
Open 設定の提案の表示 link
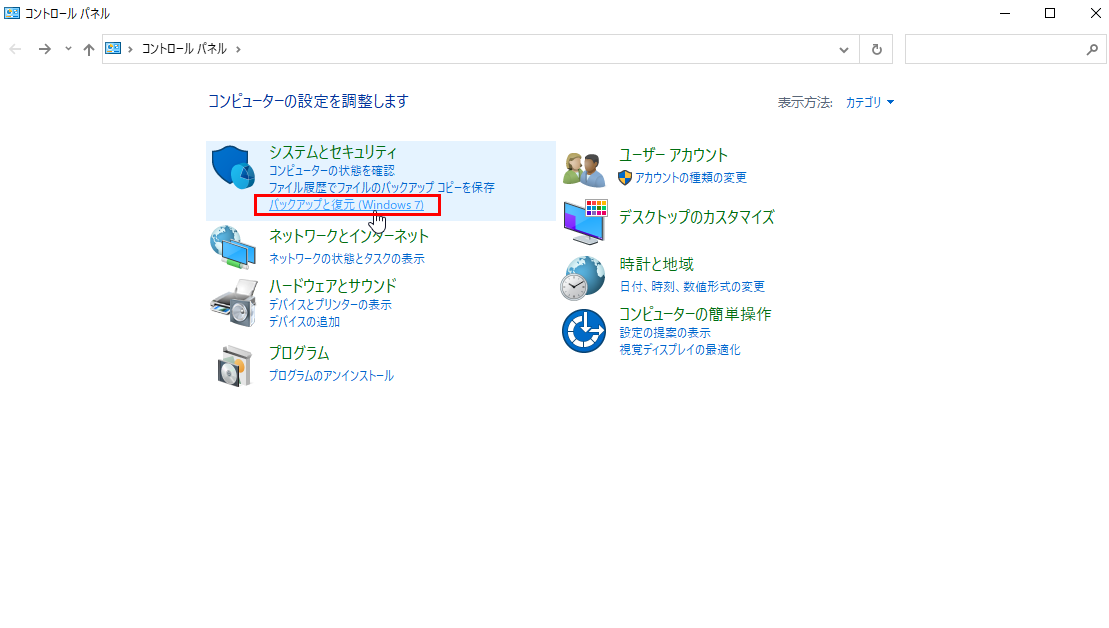[665, 332]
